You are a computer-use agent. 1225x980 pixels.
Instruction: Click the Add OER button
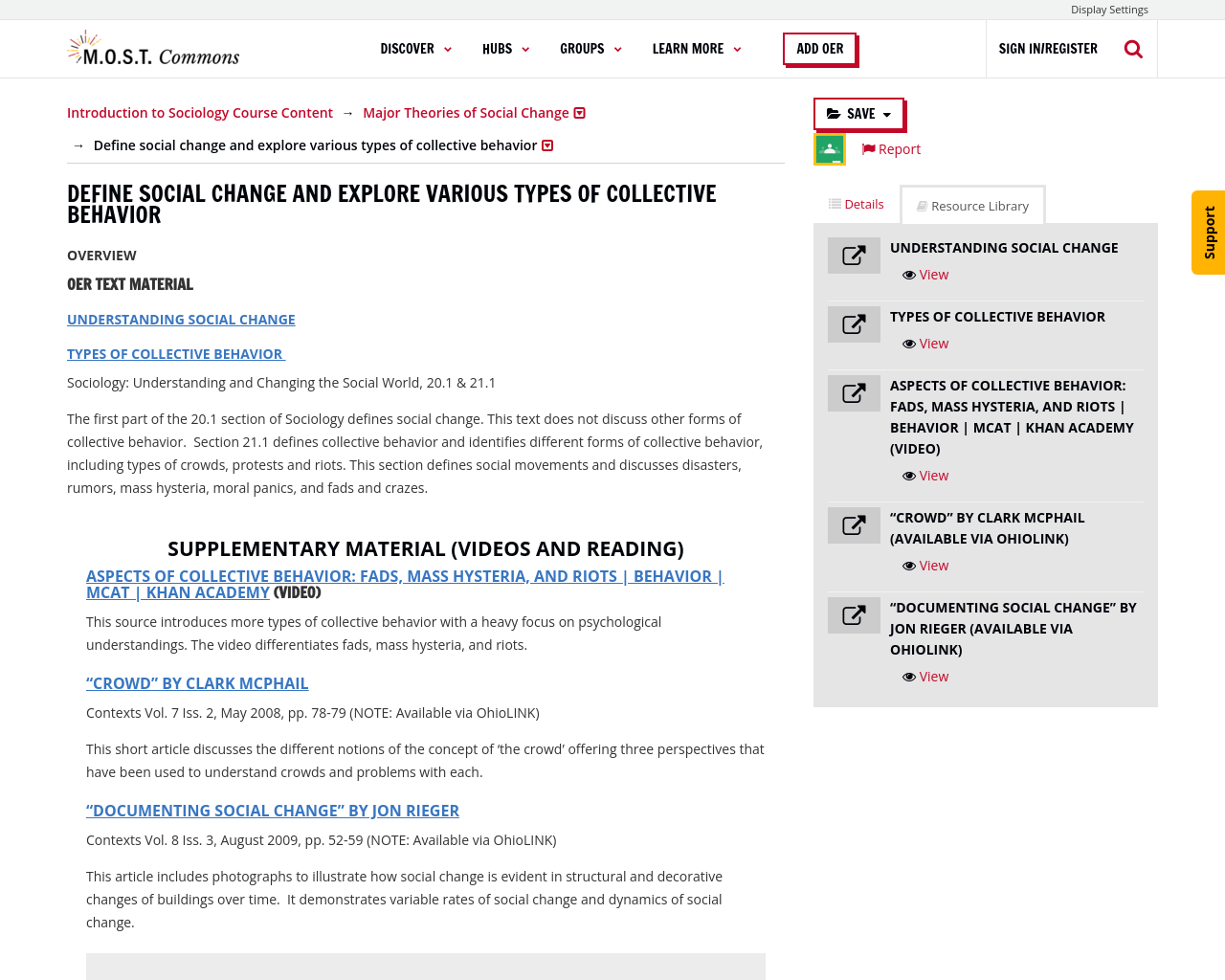click(x=820, y=49)
